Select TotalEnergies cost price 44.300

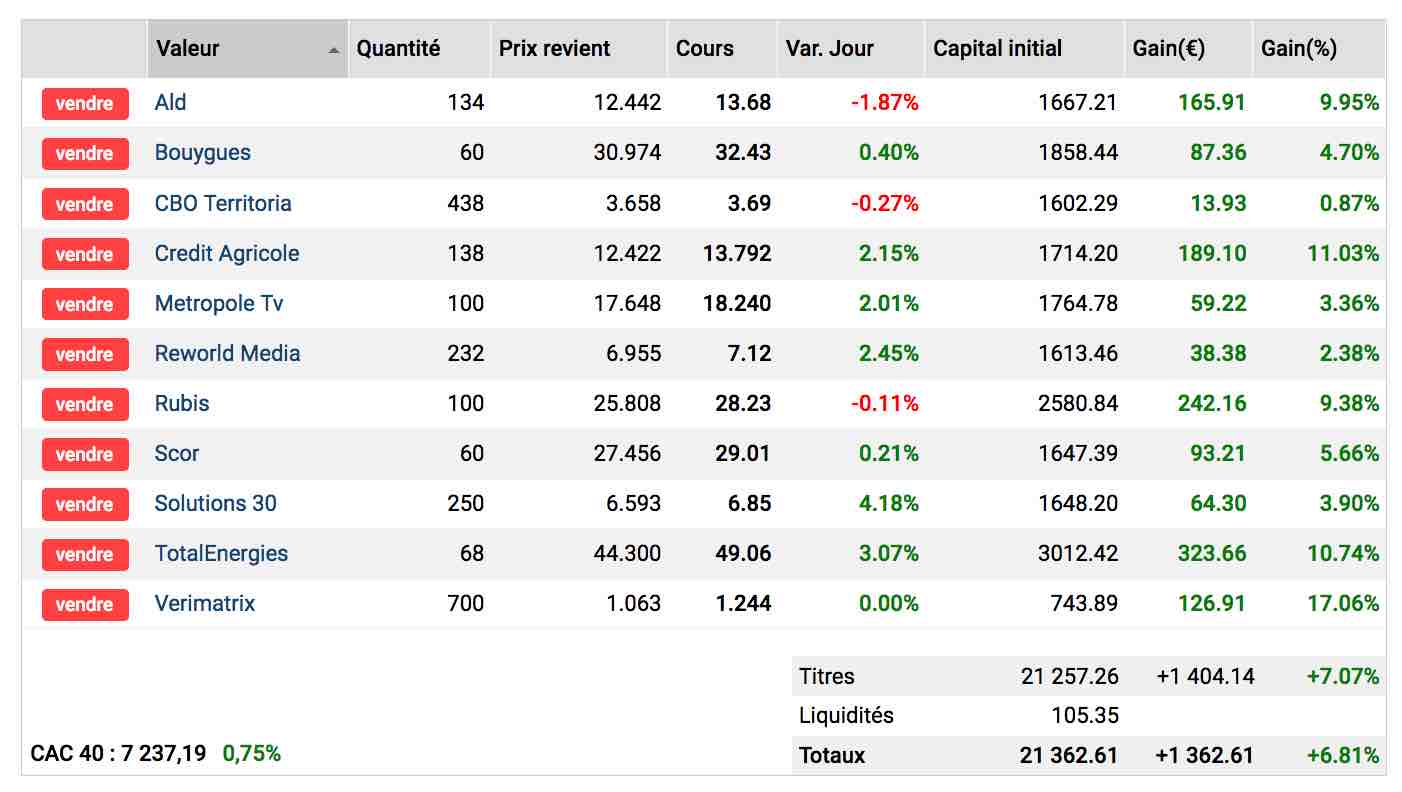pos(627,553)
